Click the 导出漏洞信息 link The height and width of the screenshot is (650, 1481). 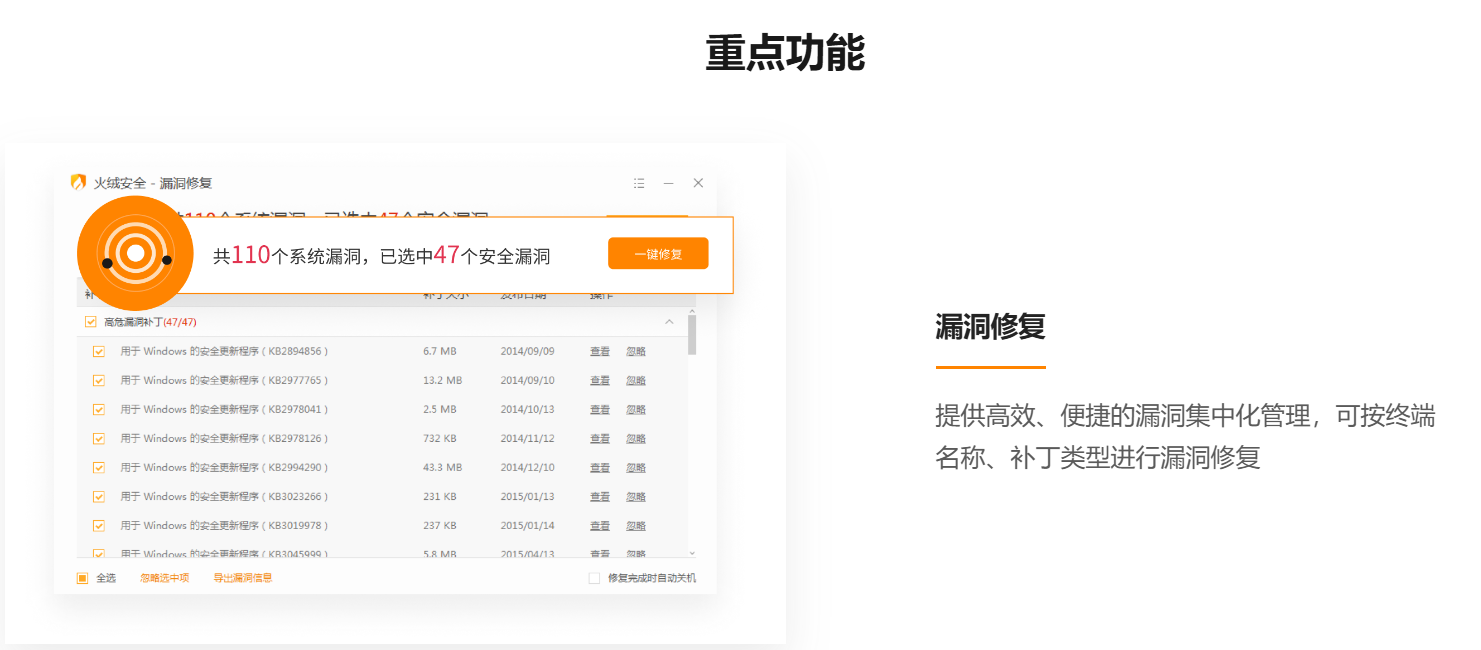tap(242, 578)
